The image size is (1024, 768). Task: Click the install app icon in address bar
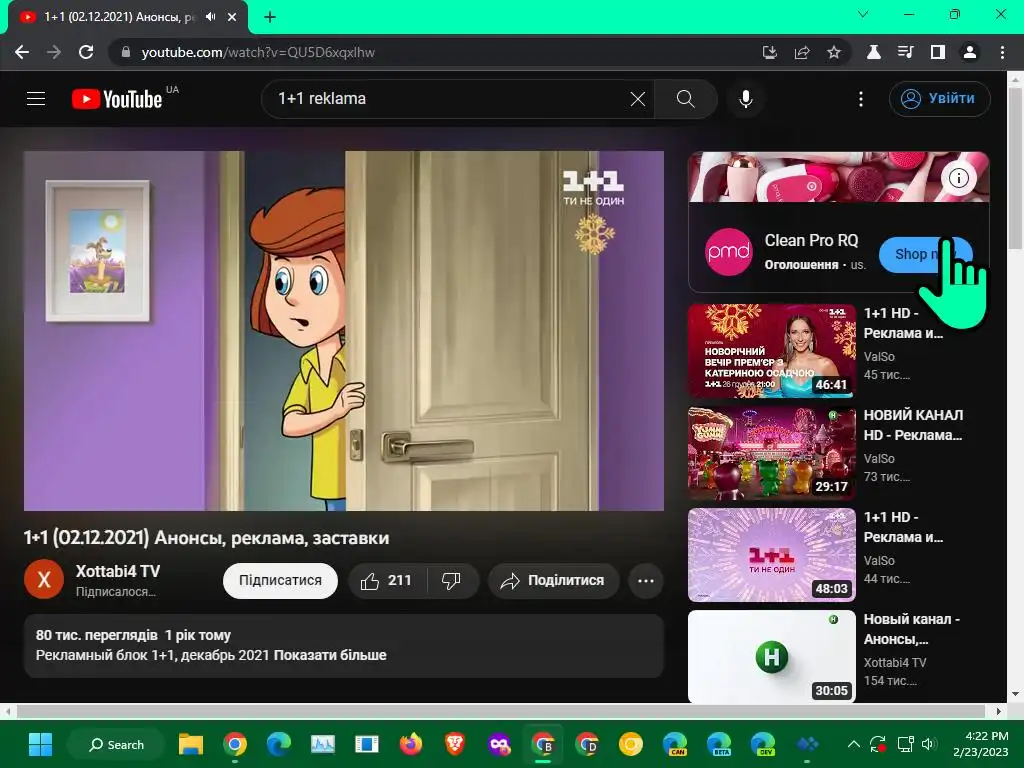point(769,52)
